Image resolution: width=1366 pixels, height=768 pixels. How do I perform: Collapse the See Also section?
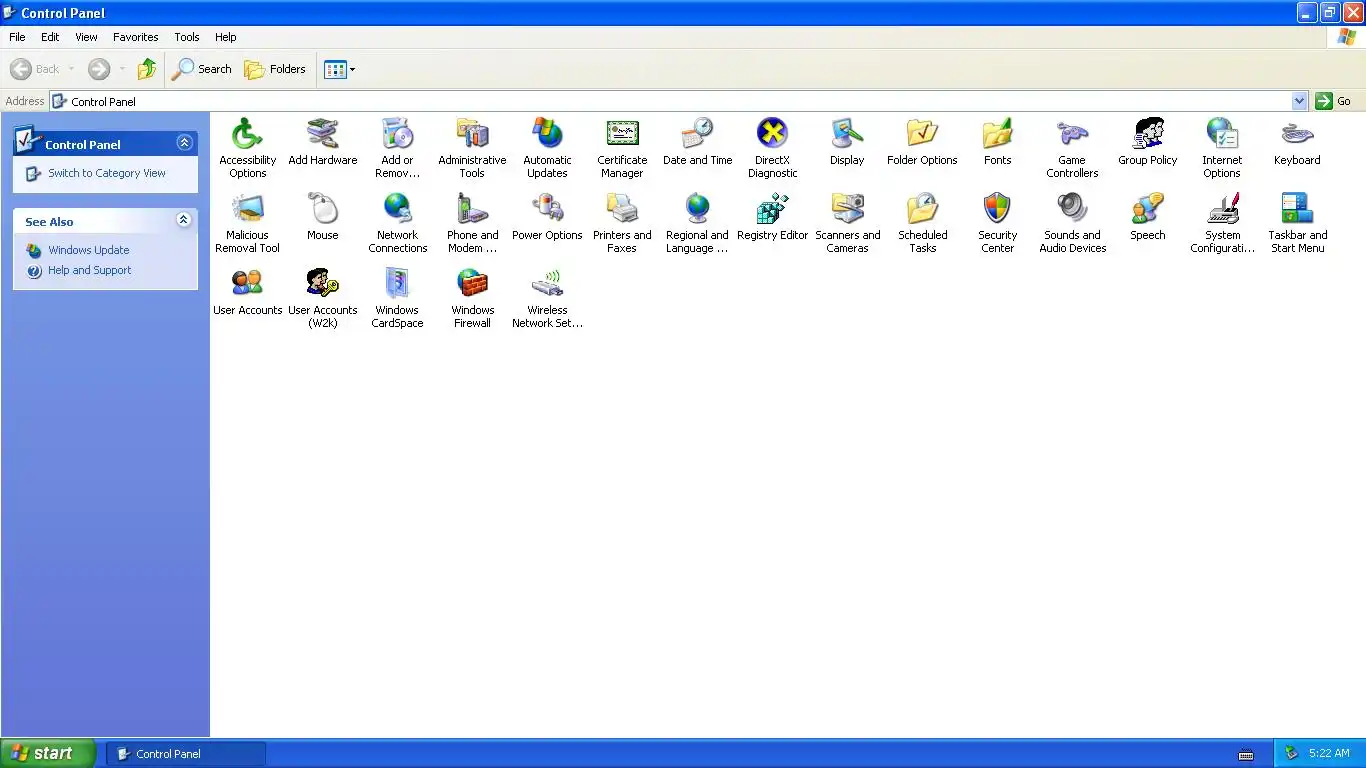point(184,220)
